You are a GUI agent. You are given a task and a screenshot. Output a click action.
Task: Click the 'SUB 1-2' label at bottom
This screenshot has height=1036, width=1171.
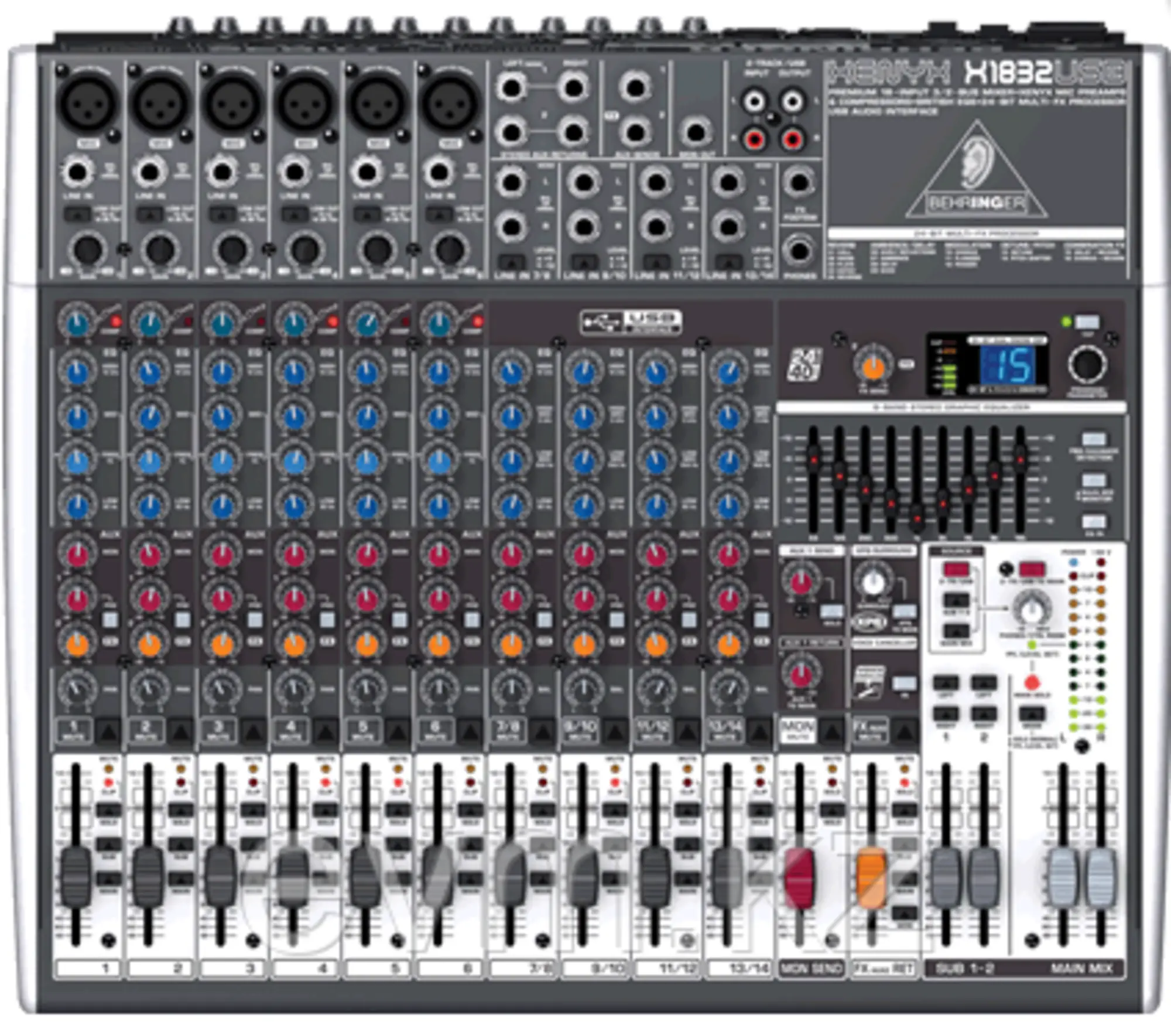(x=964, y=967)
